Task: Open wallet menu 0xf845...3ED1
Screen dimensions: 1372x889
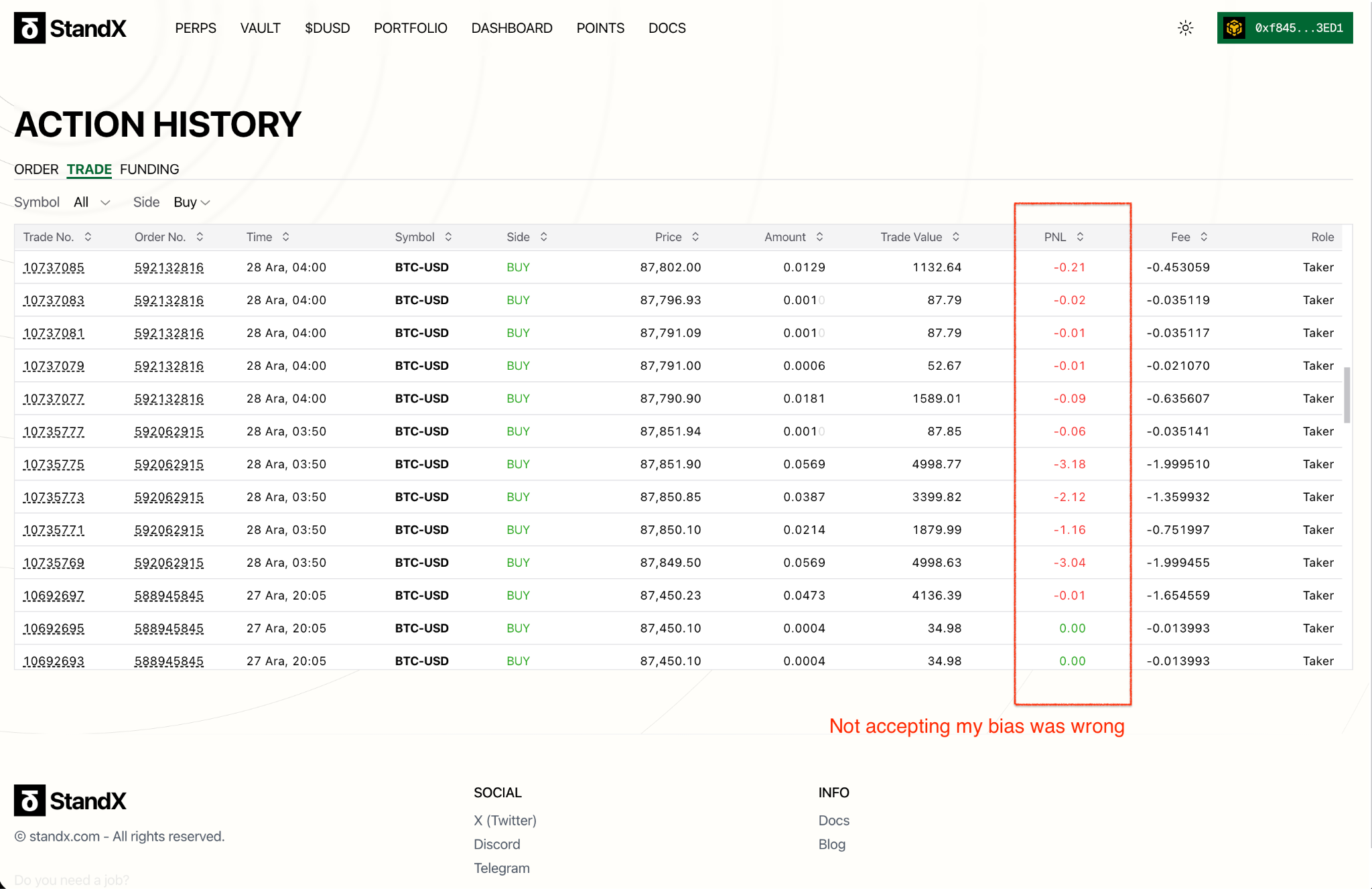Action: 1284,28
